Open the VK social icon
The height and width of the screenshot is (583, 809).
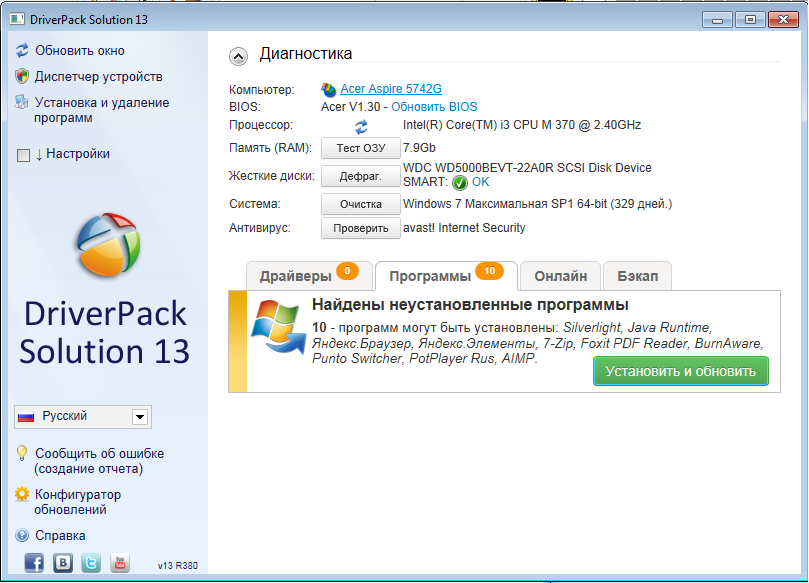tap(63, 563)
